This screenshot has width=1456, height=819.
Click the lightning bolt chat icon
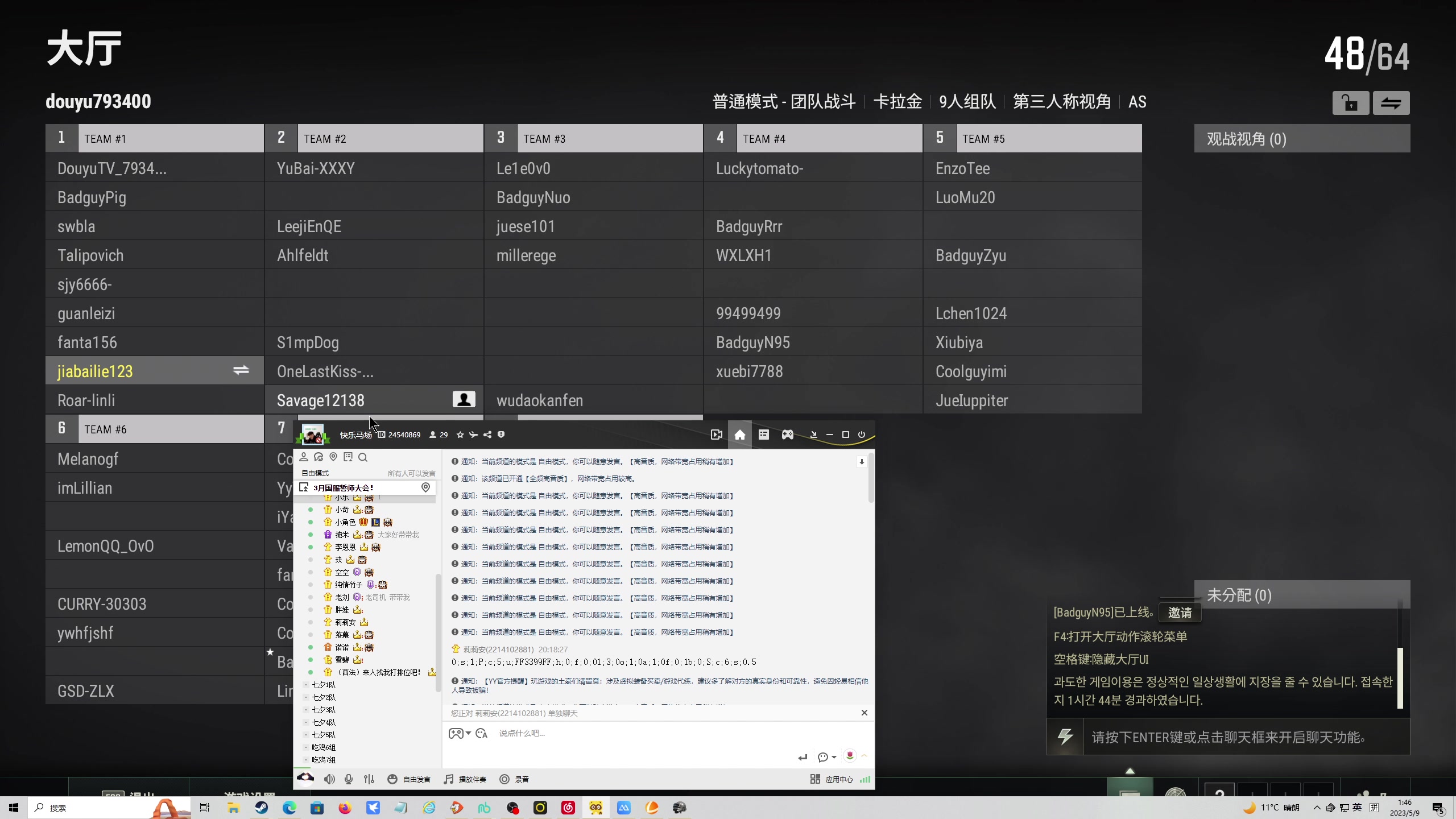click(x=1065, y=737)
